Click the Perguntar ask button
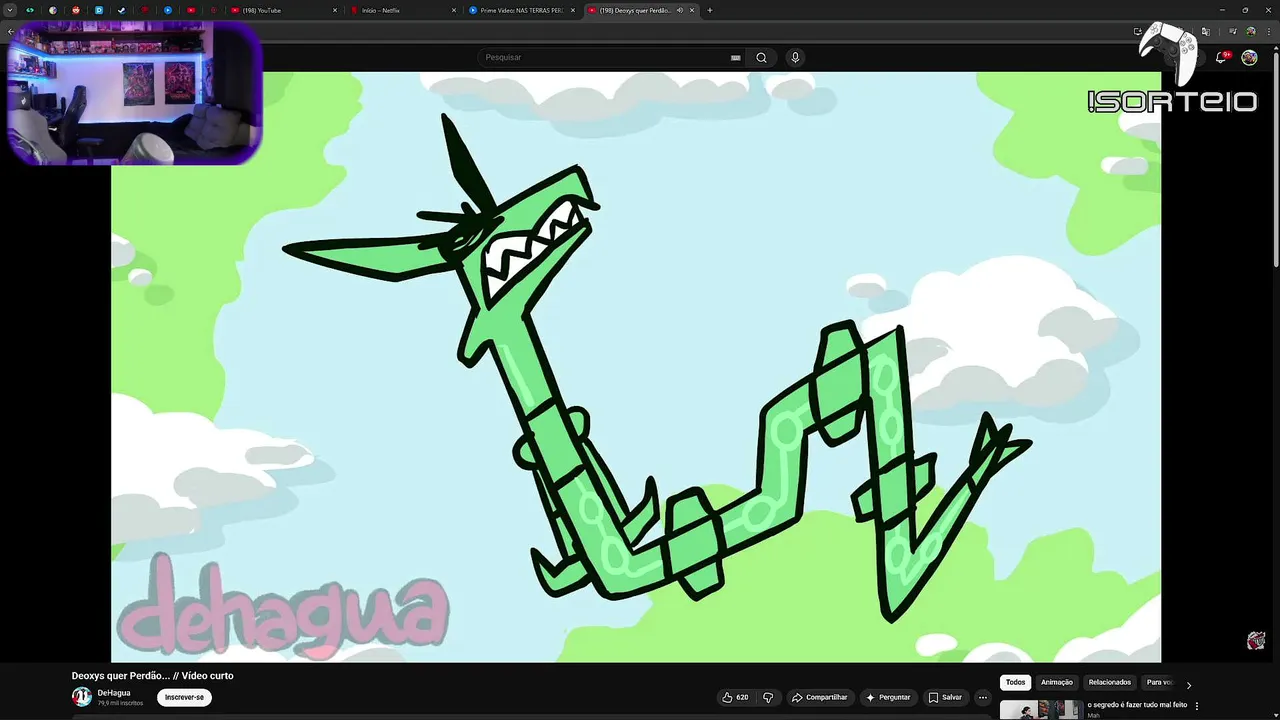Image resolution: width=1280 pixels, height=720 pixels. tap(888, 697)
